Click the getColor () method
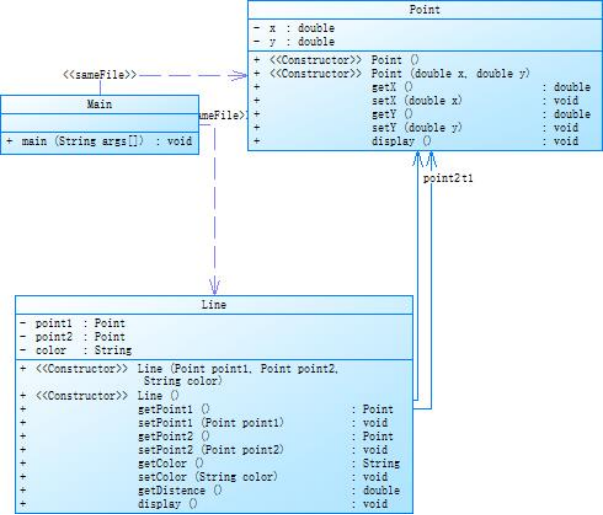603x515 pixels. point(210,463)
